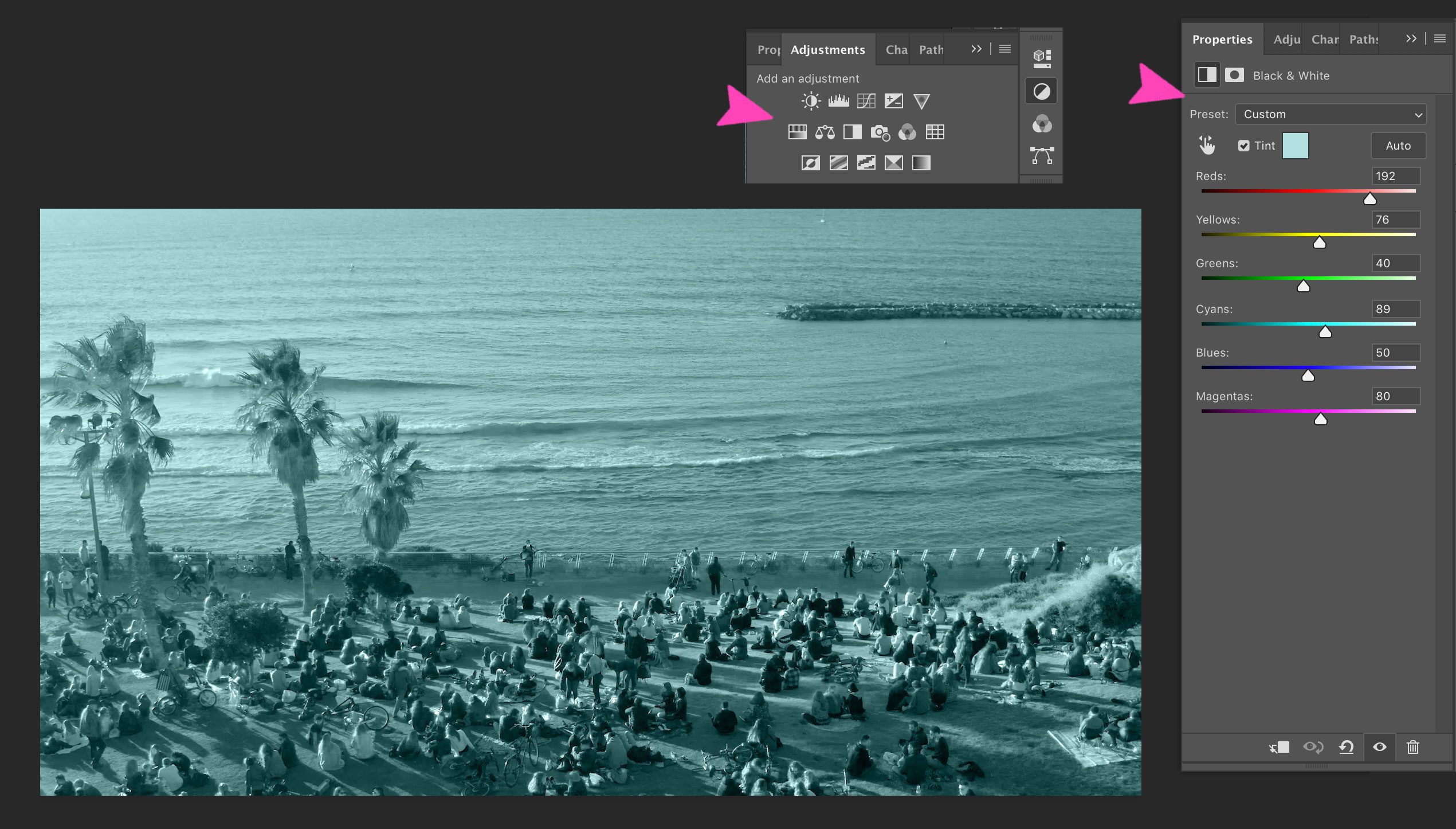Viewport: 1456px width, 829px height.
Task: Collapse the panel with the double chevrons
Action: (x=975, y=49)
